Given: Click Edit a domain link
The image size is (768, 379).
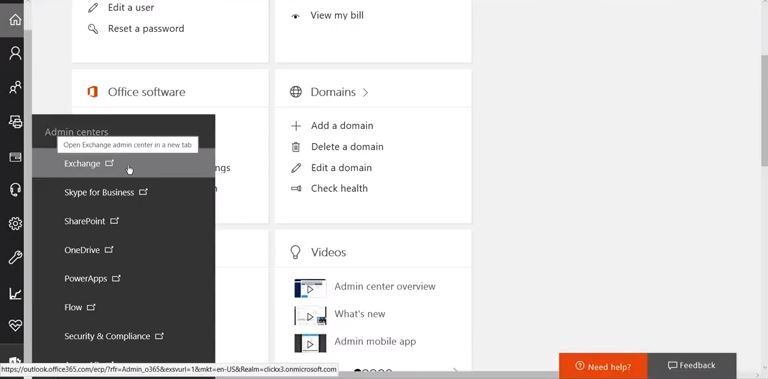Looking at the screenshot, I should click(x=341, y=168).
